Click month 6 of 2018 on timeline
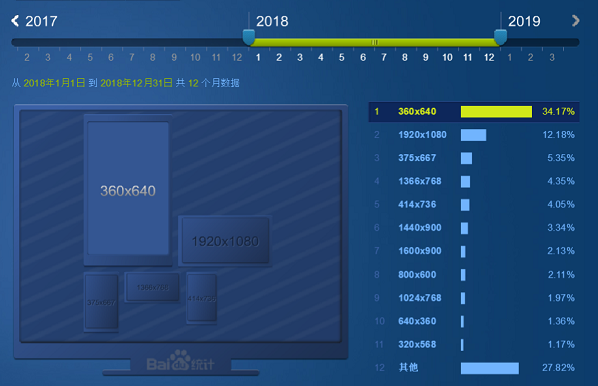The width and height of the screenshot is (598, 386). pos(363,58)
